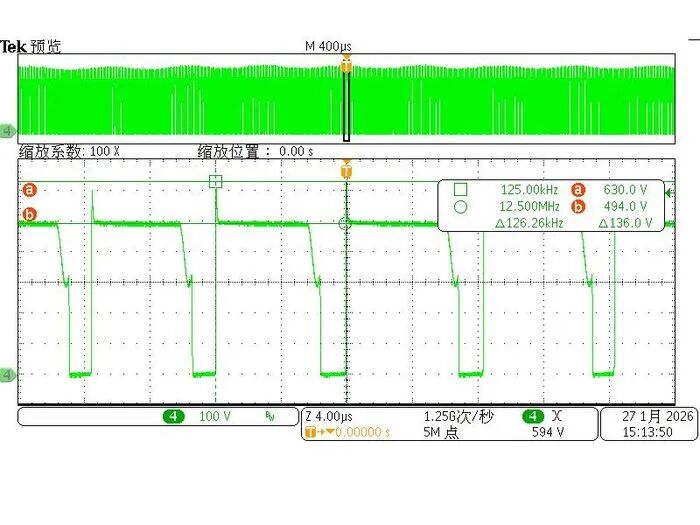
Task: Click the orange trigger T marker in the zoom window
Action: pyautogui.click(x=346, y=171)
